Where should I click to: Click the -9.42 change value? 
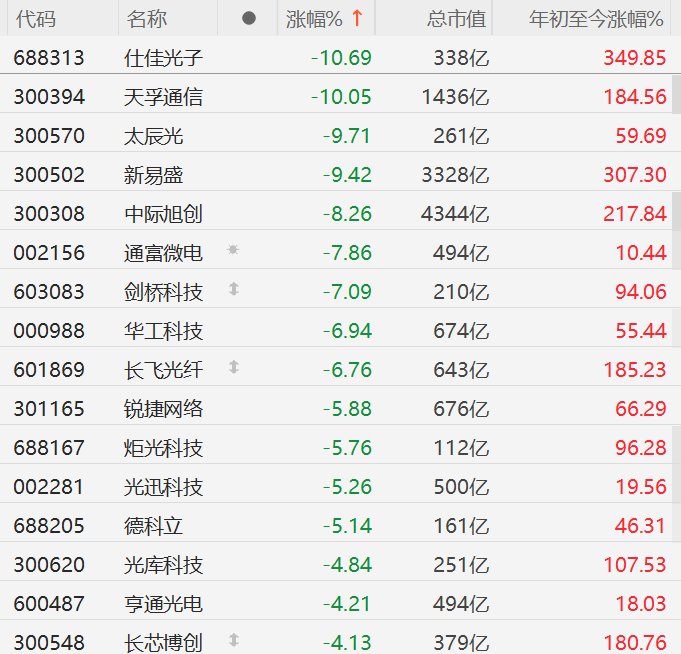[347, 175]
